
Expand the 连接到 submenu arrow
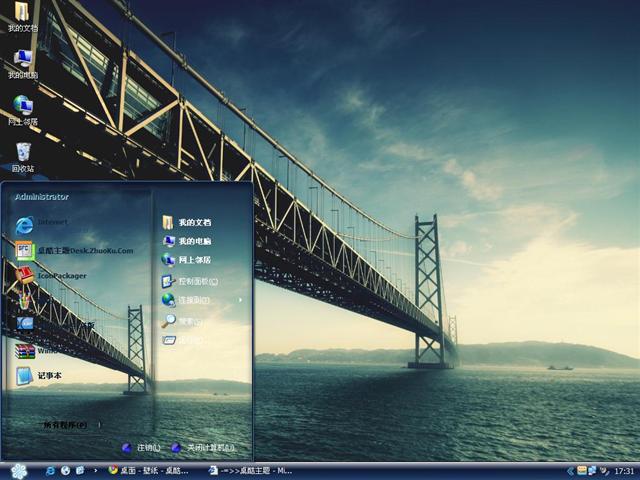(240, 300)
